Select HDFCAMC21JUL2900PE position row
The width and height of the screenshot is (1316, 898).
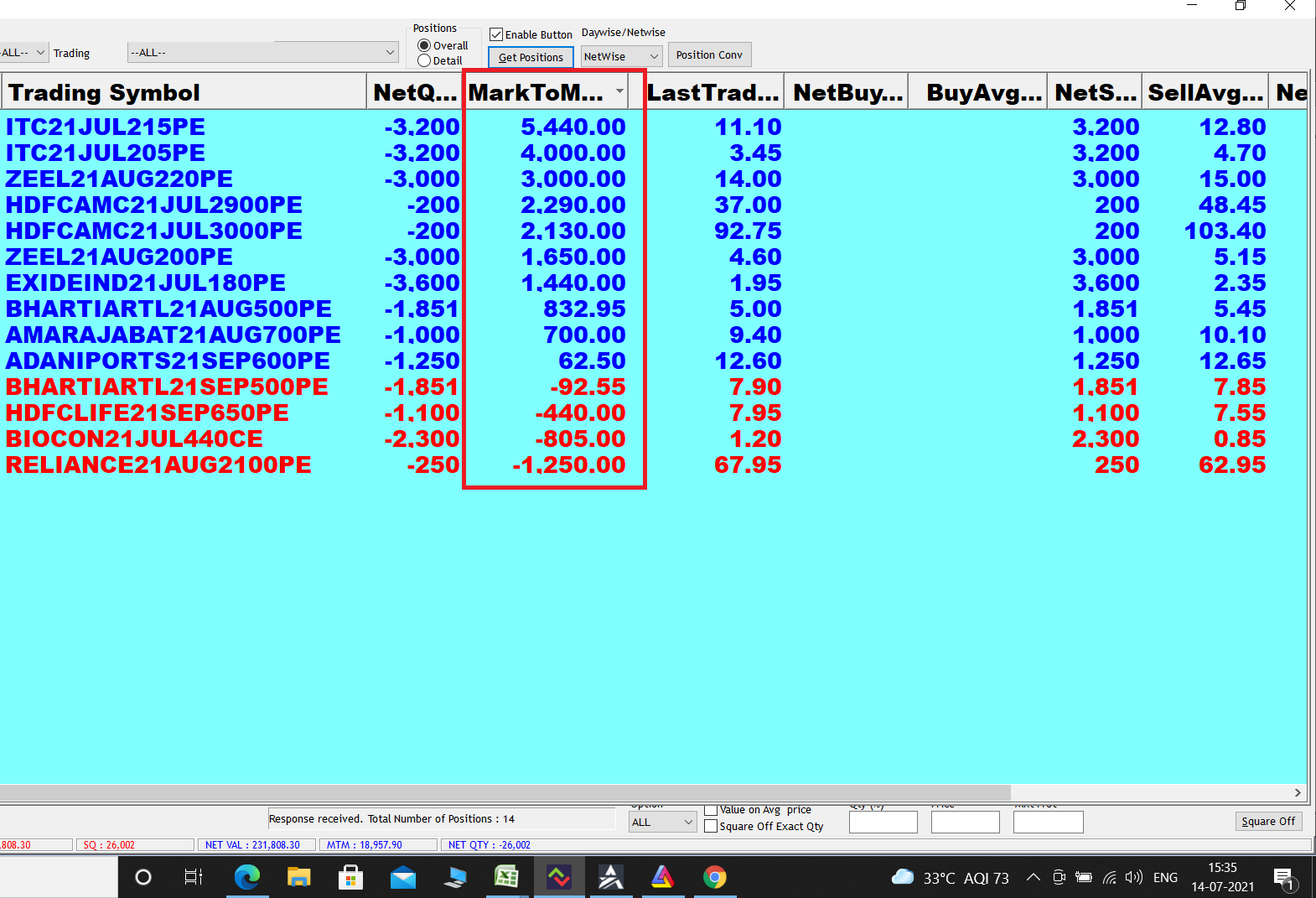tap(654, 205)
